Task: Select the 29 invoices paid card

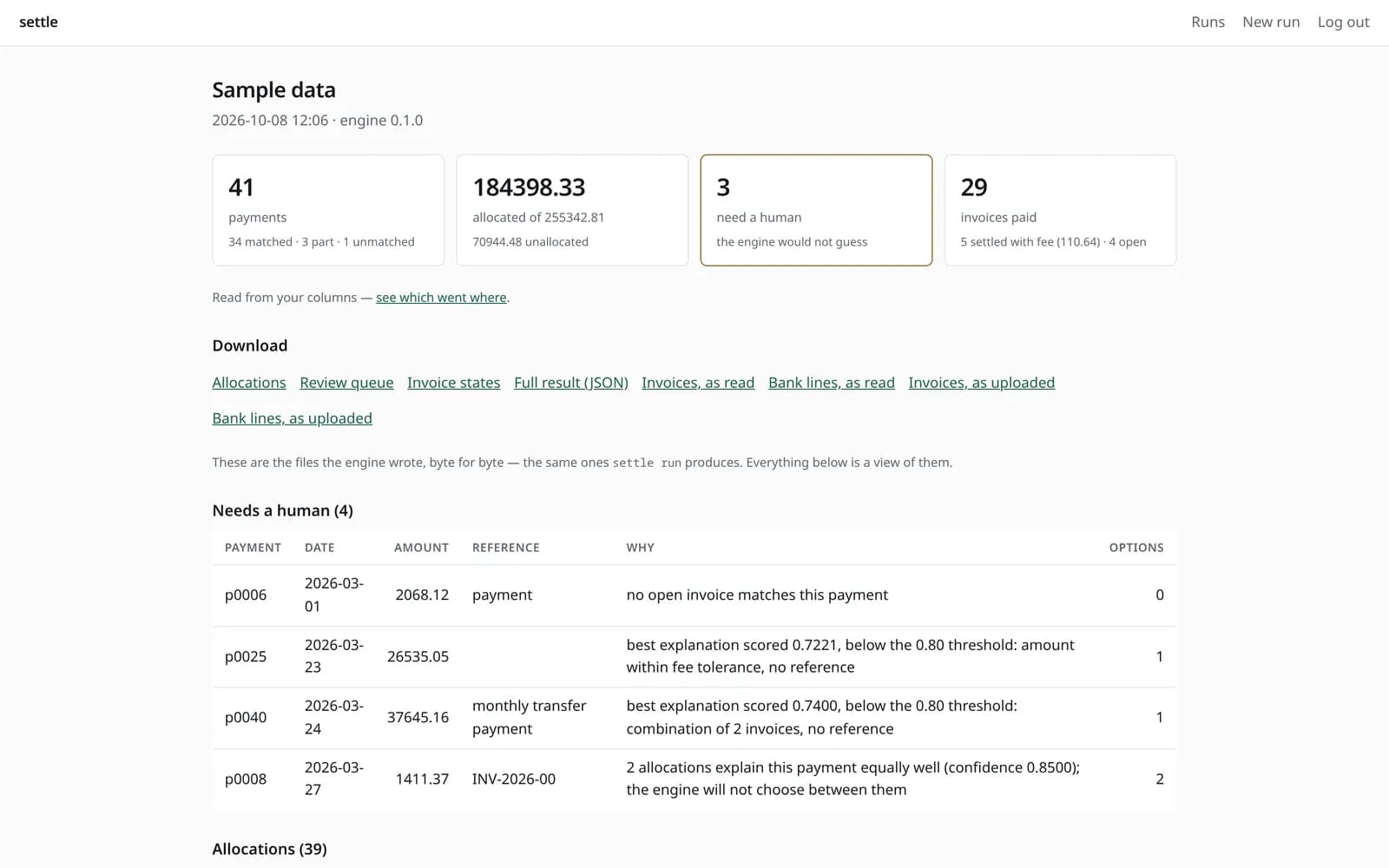Action: point(1060,210)
